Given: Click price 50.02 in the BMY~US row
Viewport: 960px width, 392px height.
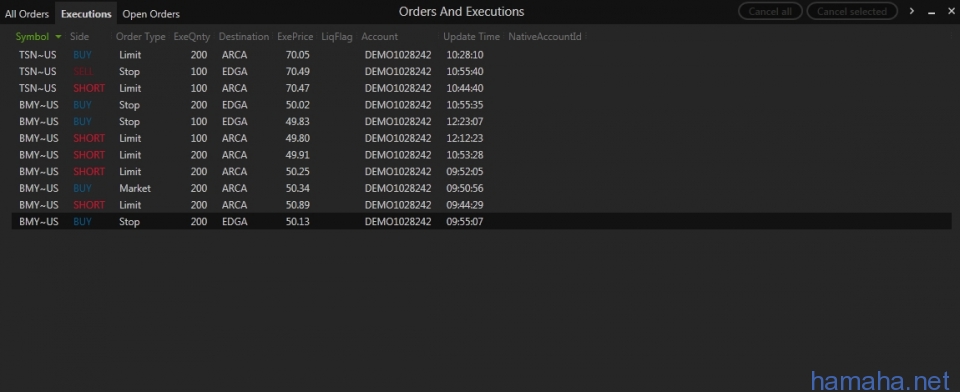Looking at the screenshot, I should (298, 105).
